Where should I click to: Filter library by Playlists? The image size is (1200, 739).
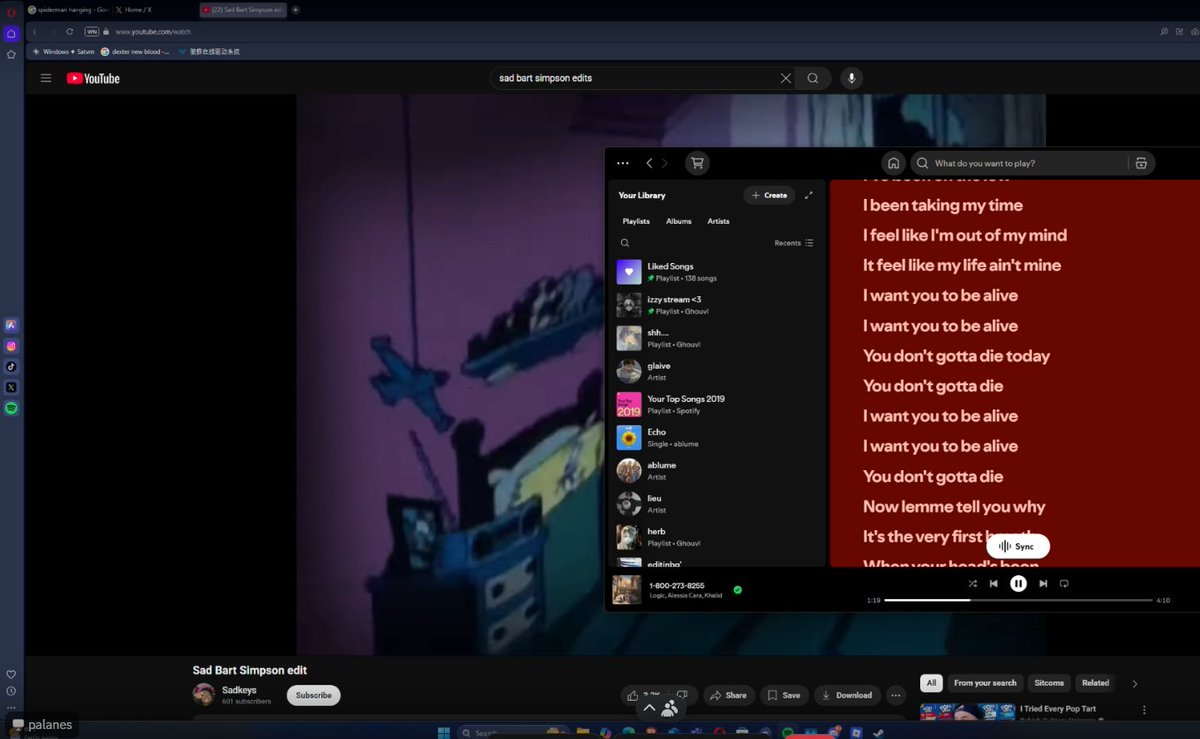(x=636, y=221)
